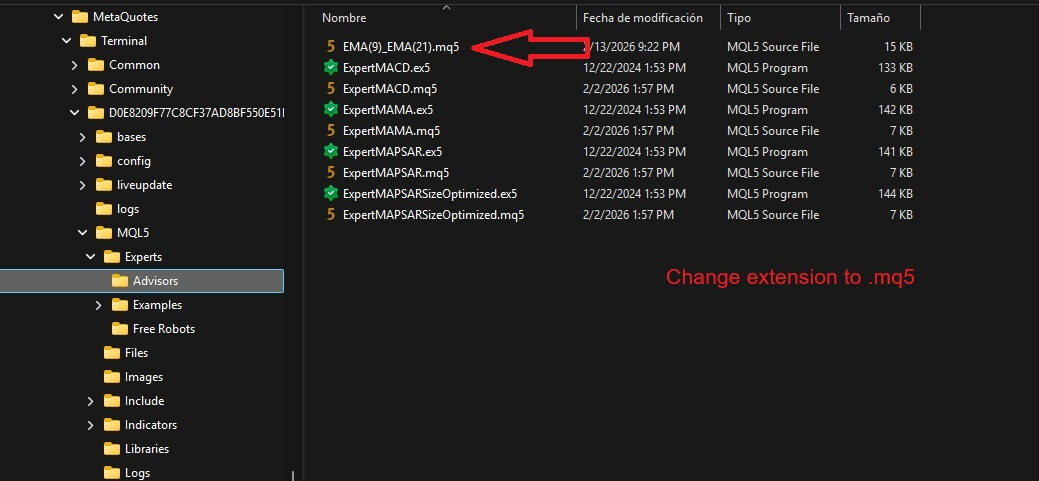Image resolution: width=1039 pixels, height=481 pixels.
Task: Select ExpertMAPSARSizeOptimized.ex5 program icon
Action: coord(330,194)
